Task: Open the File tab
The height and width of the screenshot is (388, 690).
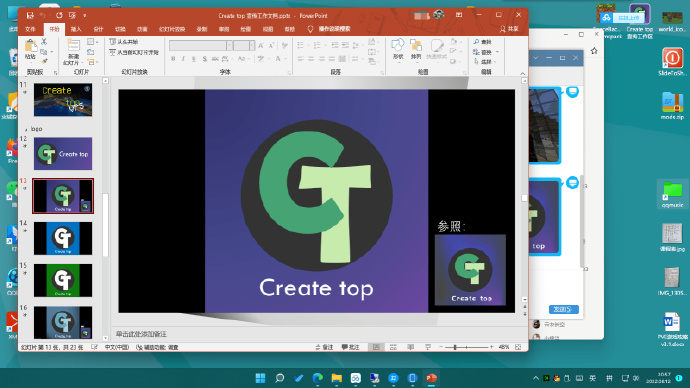Action: (x=30, y=29)
